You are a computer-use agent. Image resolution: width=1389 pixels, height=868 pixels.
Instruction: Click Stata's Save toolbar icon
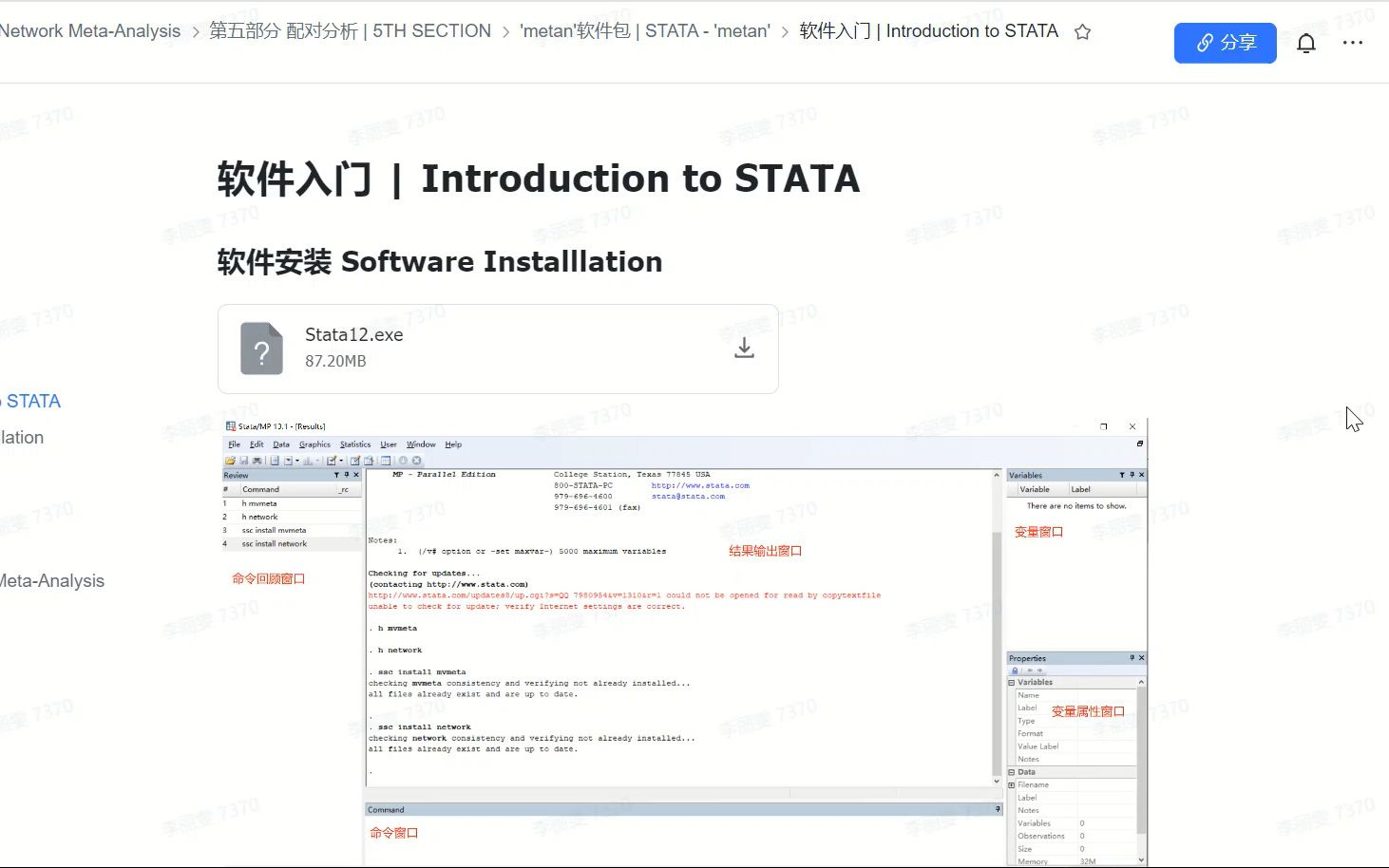(x=243, y=461)
